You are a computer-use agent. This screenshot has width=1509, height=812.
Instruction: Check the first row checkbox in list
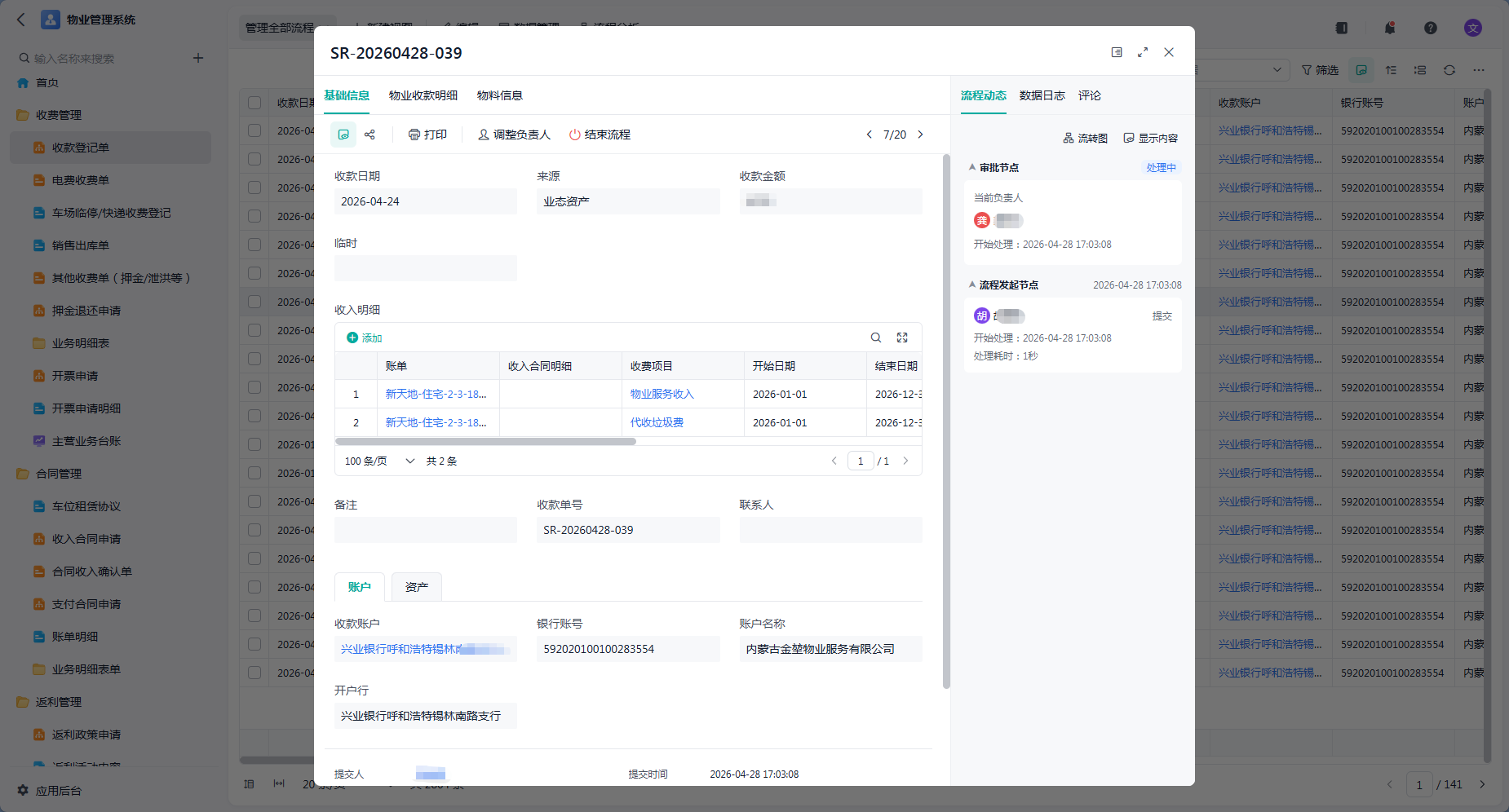tap(254, 130)
